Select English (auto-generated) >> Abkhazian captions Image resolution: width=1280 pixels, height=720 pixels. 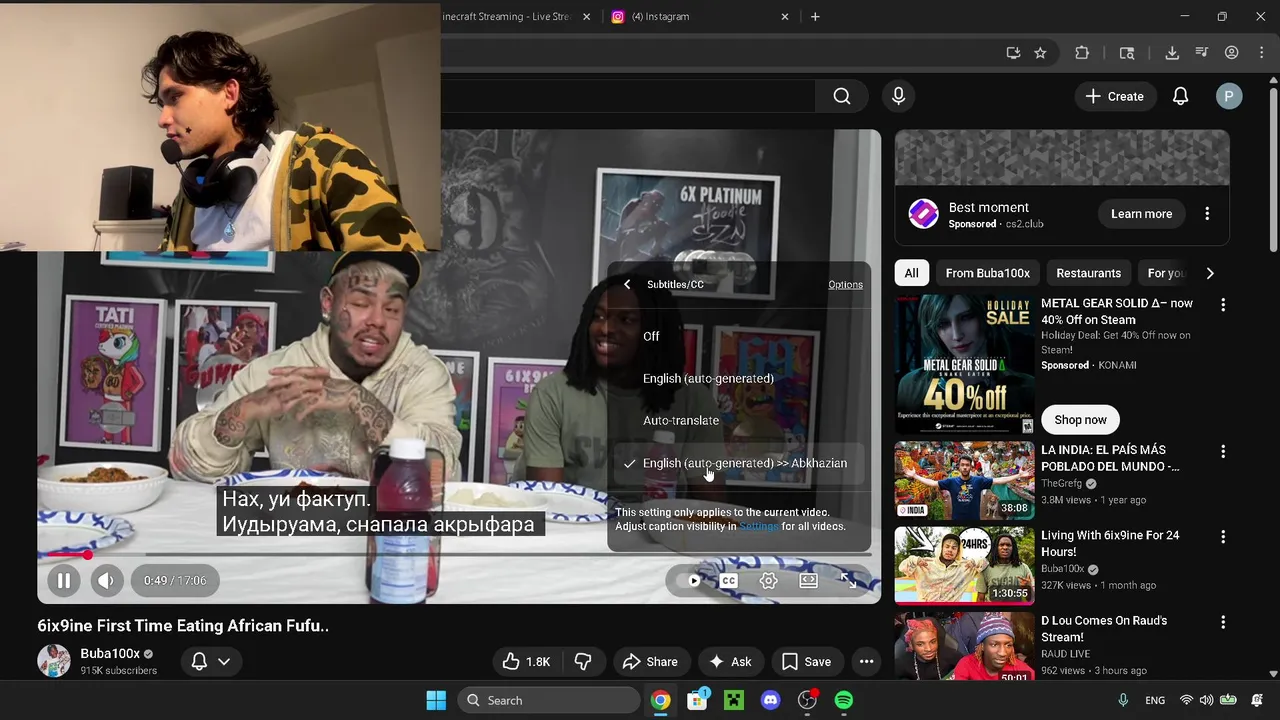pyautogui.click(x=739, y=463)
